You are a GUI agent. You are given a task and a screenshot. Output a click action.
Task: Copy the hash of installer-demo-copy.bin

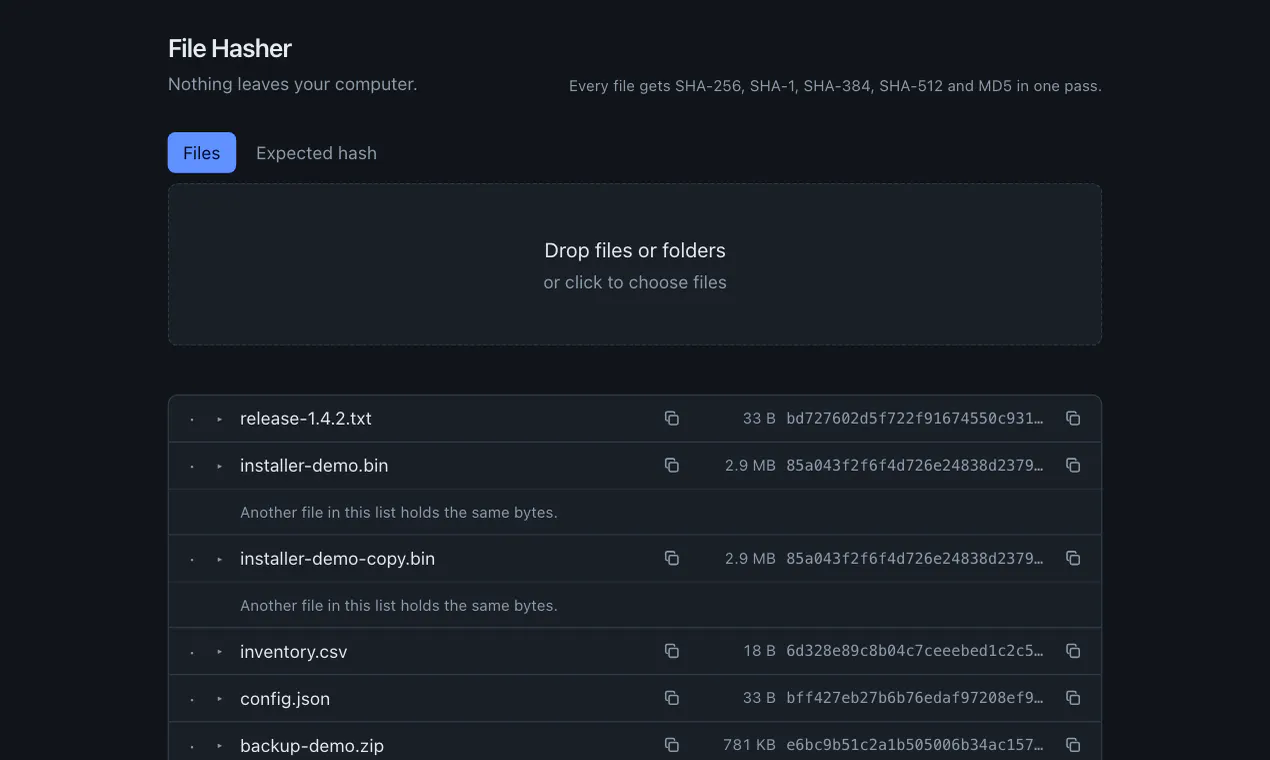(1073, 558)
